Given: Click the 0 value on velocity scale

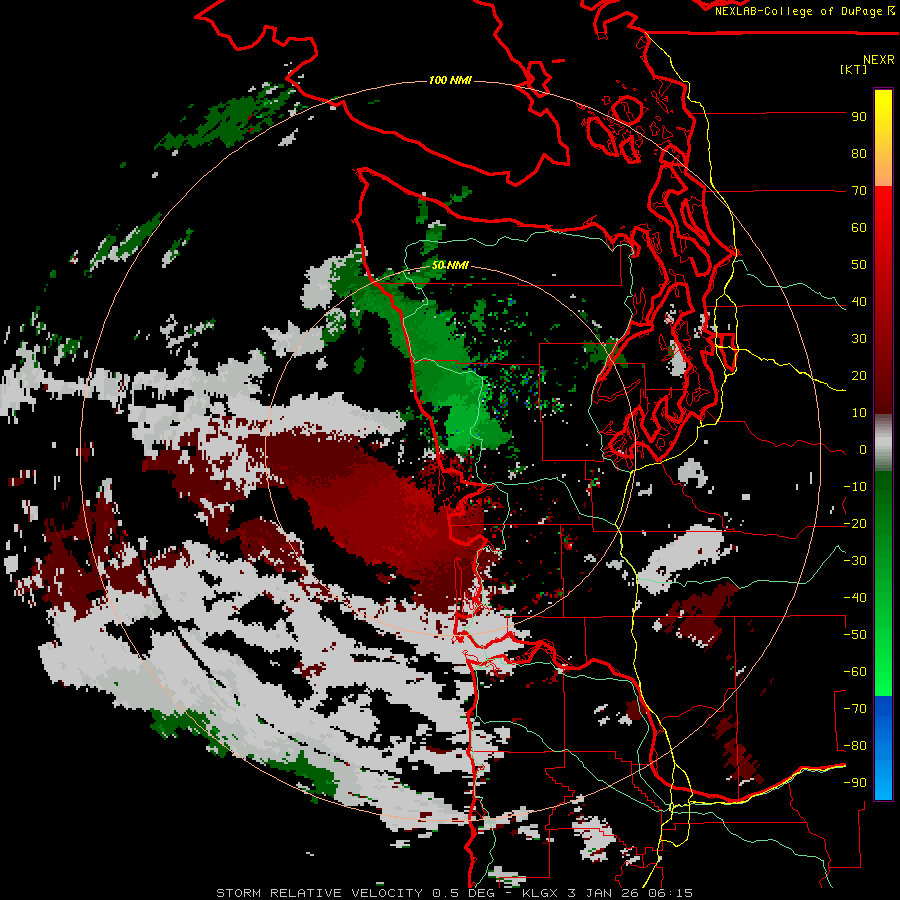Looking at the screenshot, I should tap(863, 450).
